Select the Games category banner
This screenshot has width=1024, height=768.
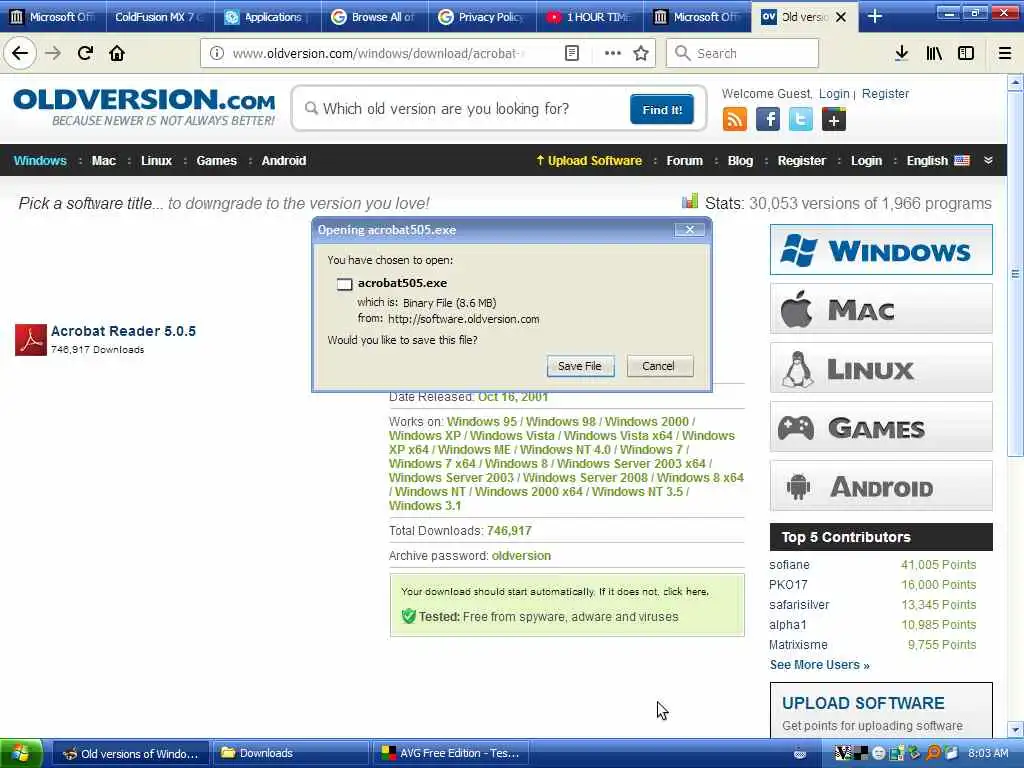click(x=881, y=427)
